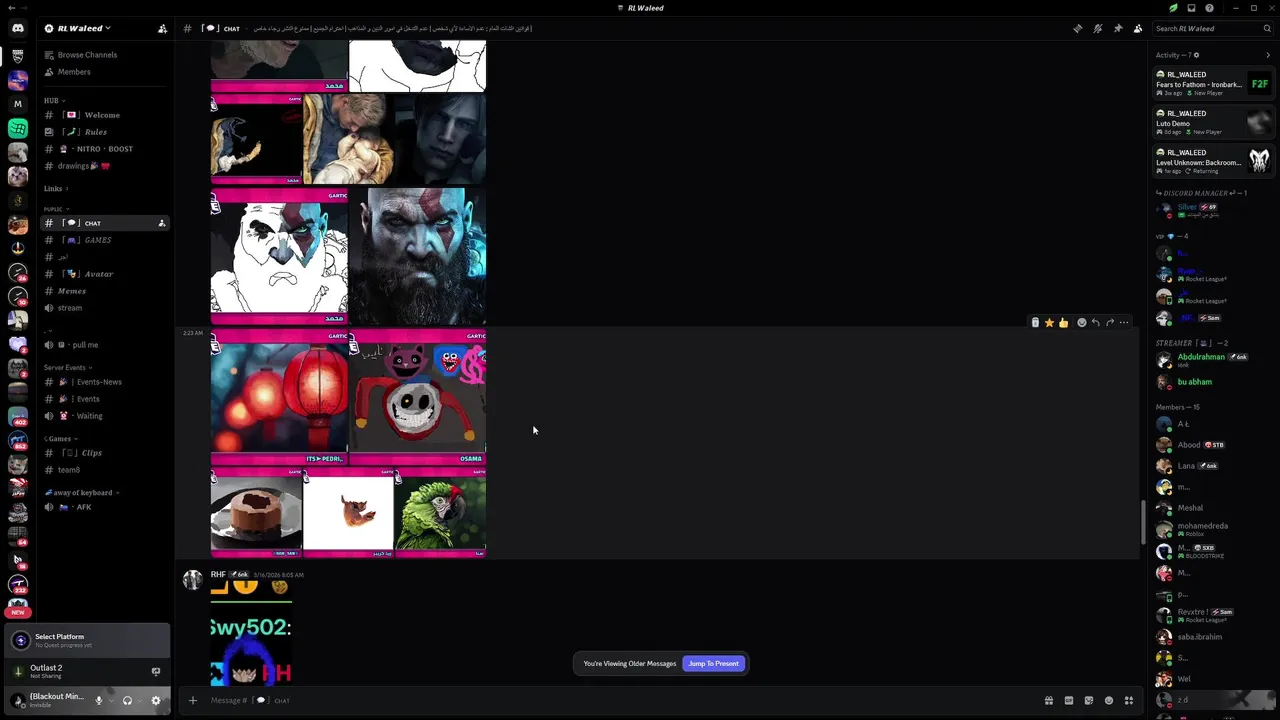Image resolution: width=1280 pixels, height=720 pixels.
Task: Open the Threads icon in channel header
Action: click(x=1077, y=28)
